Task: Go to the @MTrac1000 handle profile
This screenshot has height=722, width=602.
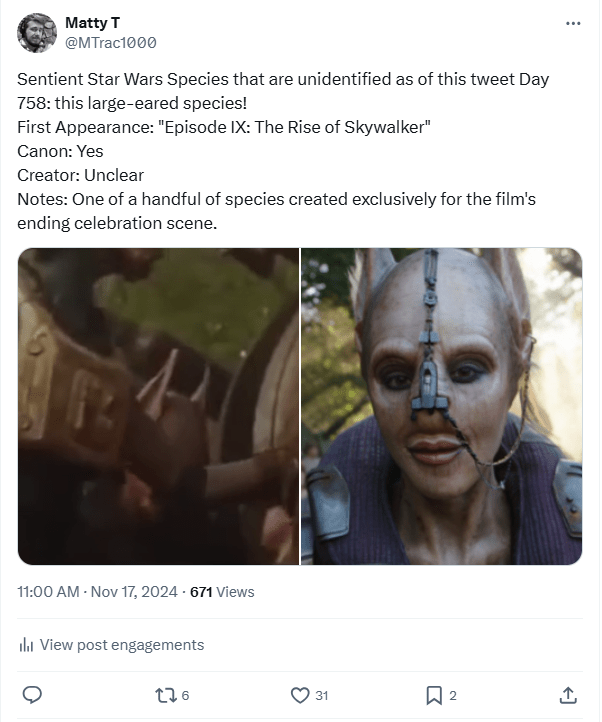Action: point(110,43)
